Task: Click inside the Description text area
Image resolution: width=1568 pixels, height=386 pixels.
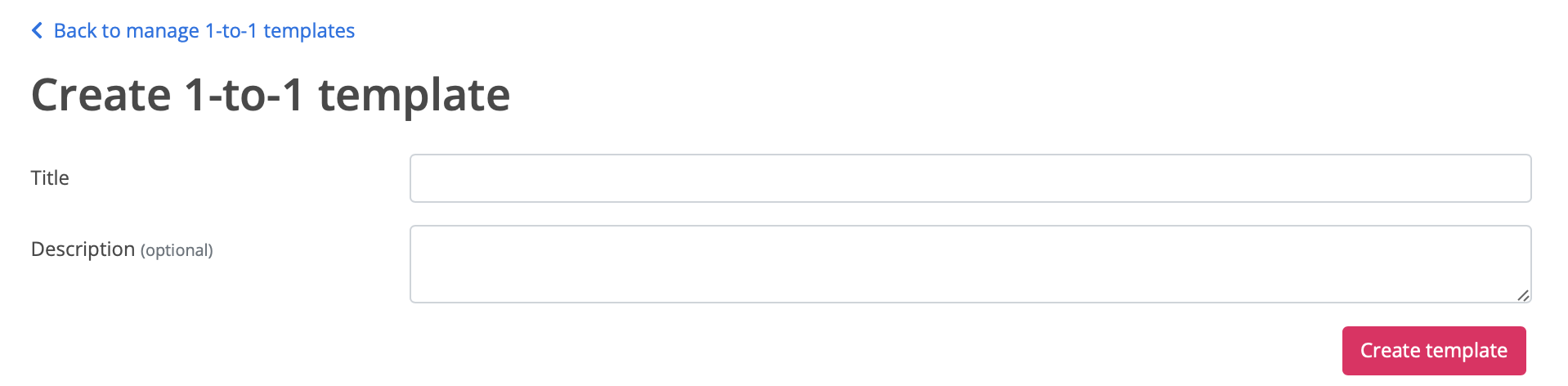Action: pos(970,264)
